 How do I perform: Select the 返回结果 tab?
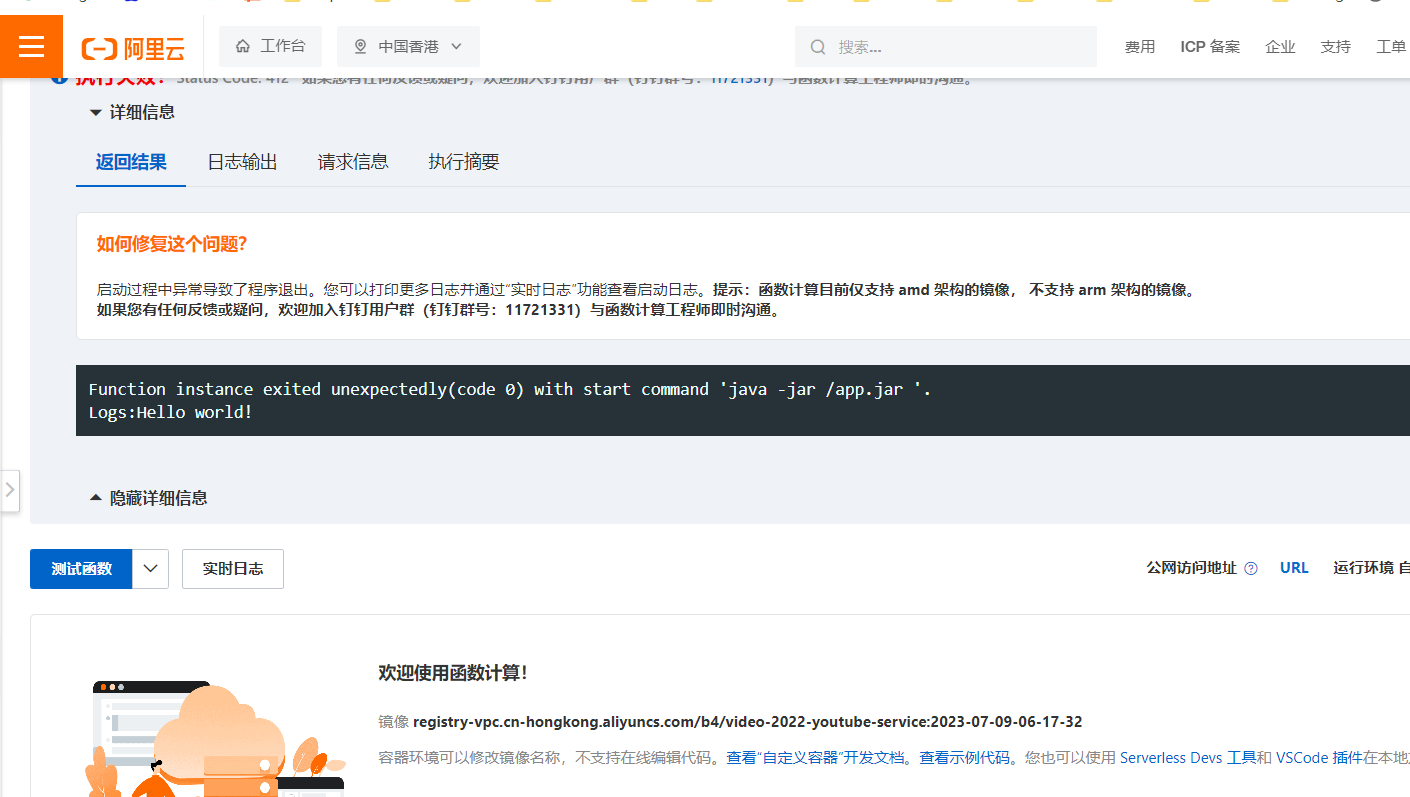click(x=131, y=162)
